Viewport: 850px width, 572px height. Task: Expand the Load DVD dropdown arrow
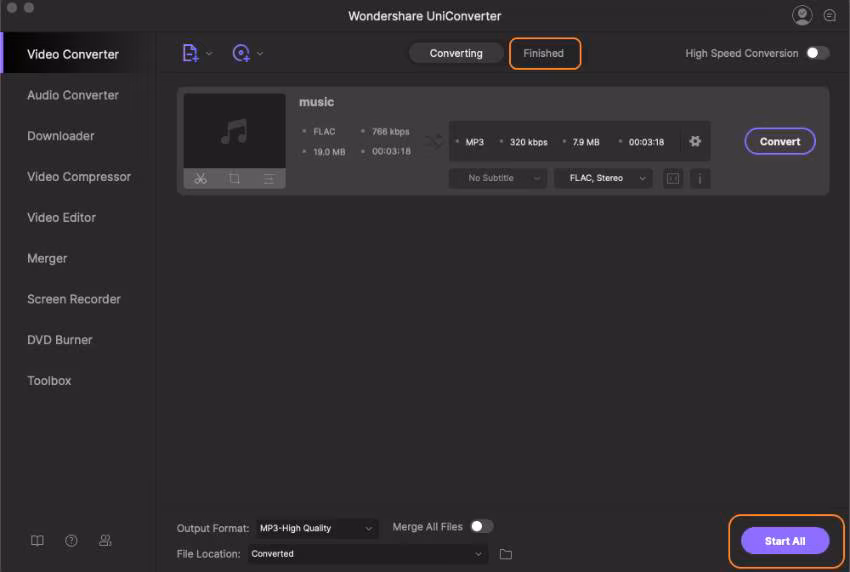[x=260, y=54]
